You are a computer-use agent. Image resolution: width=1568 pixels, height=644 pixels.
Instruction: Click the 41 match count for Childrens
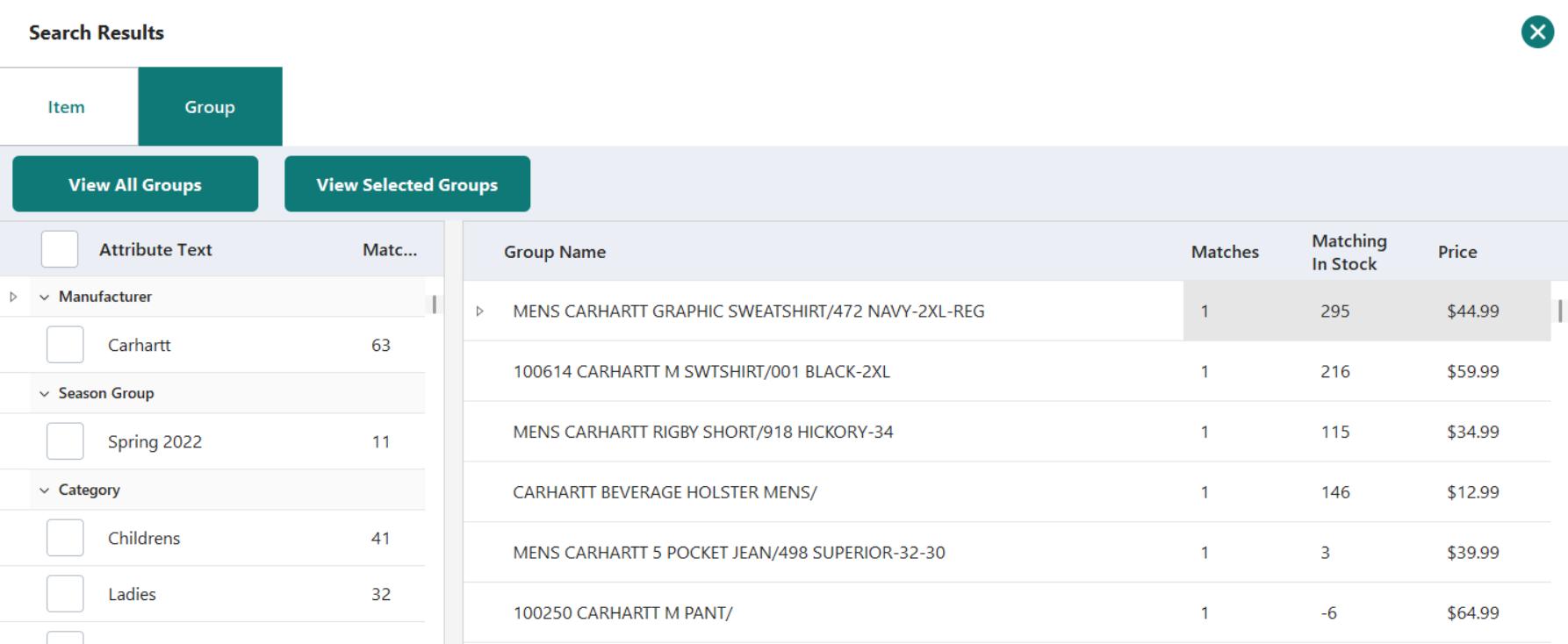click(380, 538)
